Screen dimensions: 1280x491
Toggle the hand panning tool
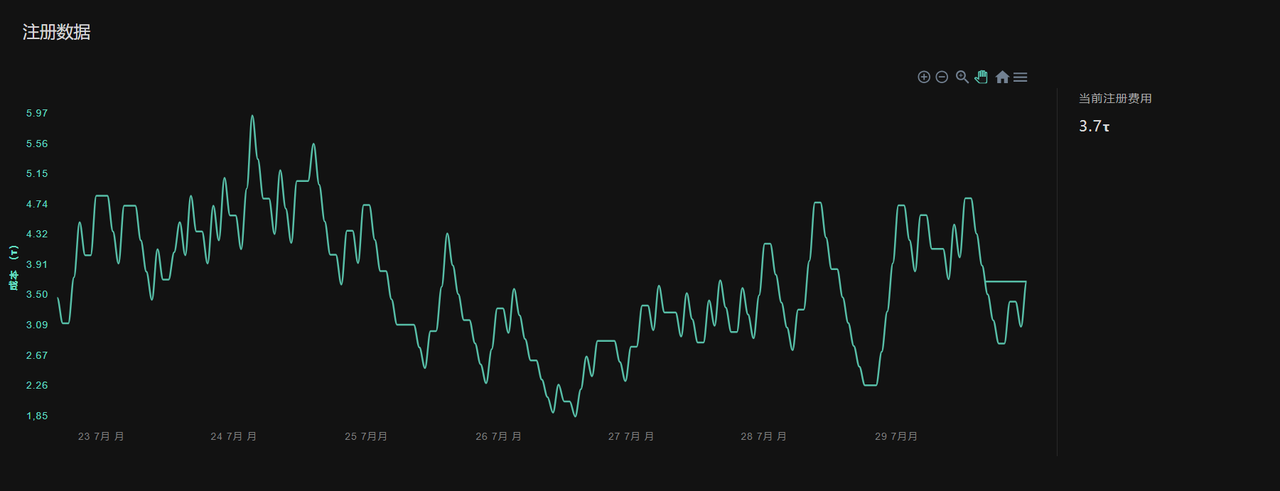[x=981, y=77]
